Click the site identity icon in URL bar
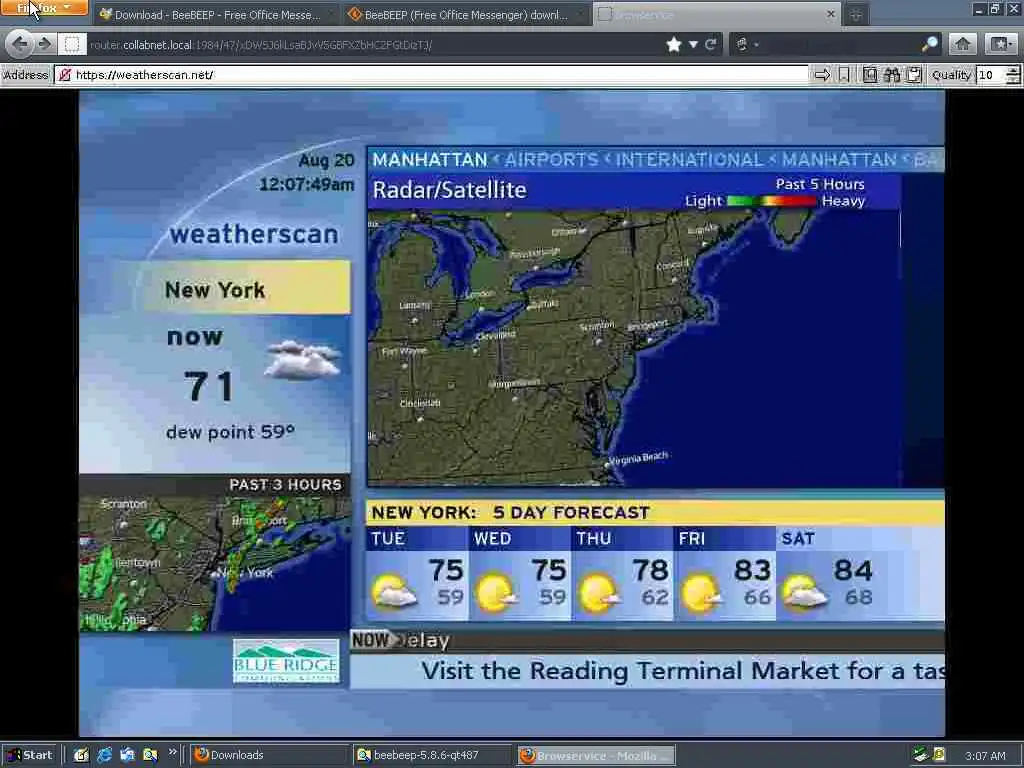1024x768 pixels. 72,44
